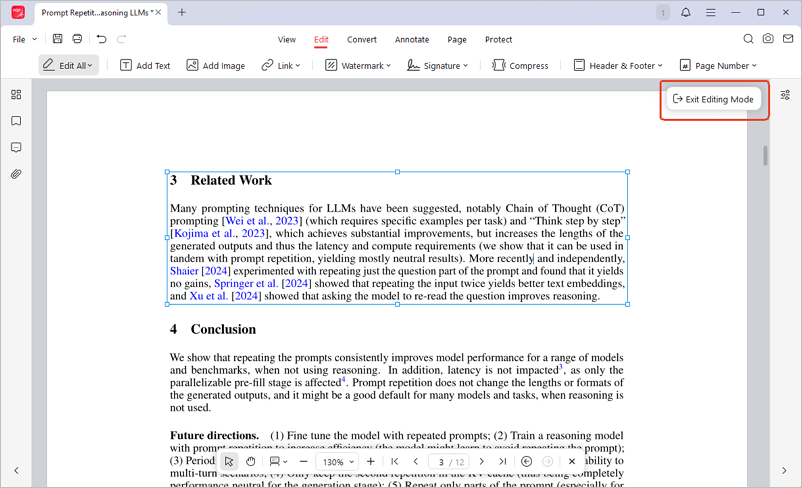Switch to the Protect tab
802x488 pixels.
click(x=498, y=39)
